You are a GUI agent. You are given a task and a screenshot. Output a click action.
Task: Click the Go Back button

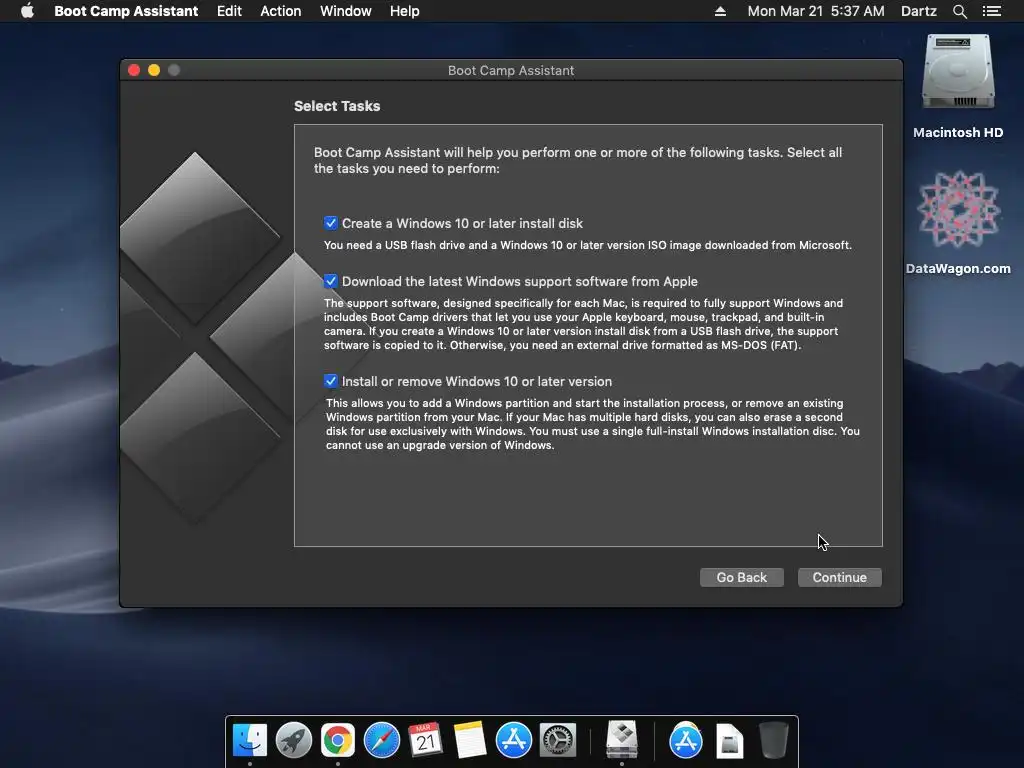click(742, 577)
